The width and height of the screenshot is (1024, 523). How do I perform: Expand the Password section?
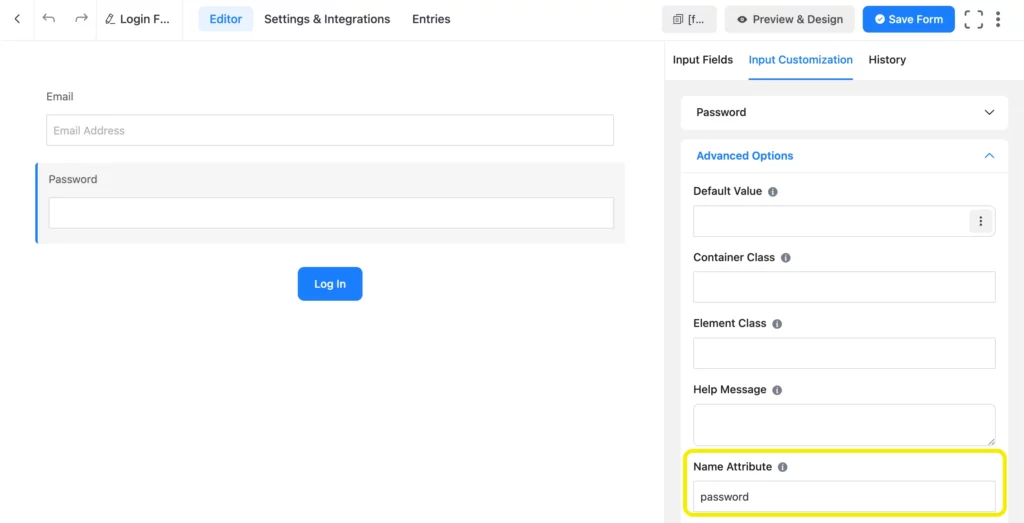click(x=844, y=112)
